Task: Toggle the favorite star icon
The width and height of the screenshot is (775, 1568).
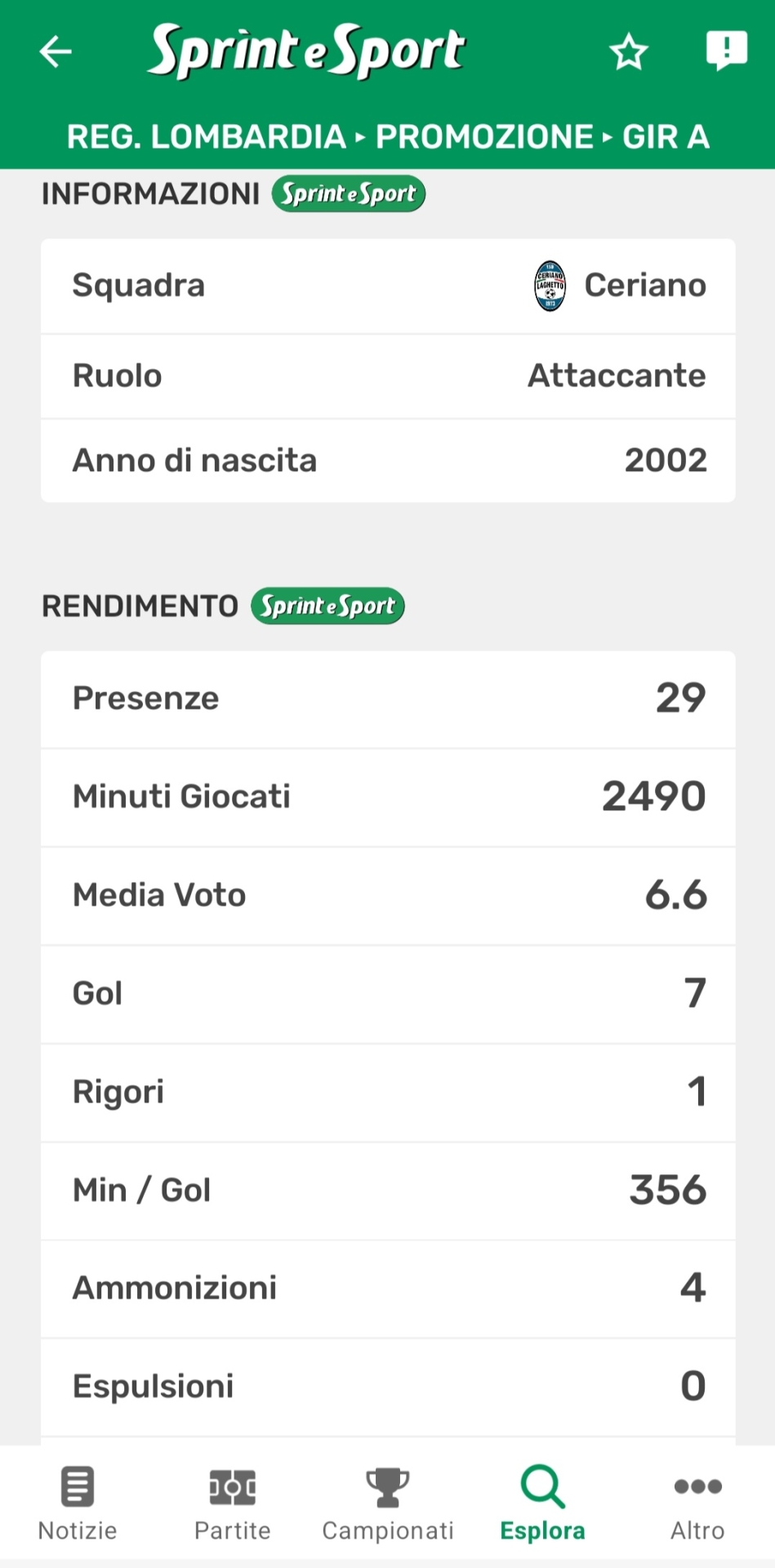Action: [629, 52]
